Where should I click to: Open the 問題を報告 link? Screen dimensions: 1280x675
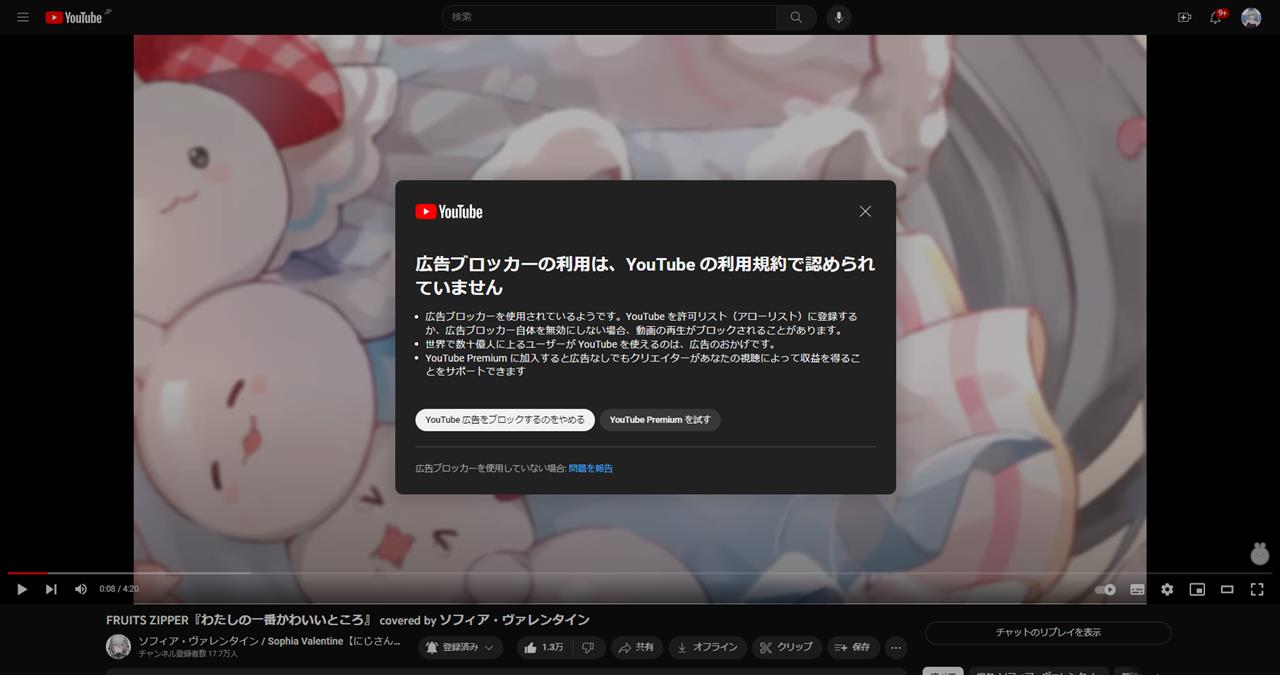590,468
